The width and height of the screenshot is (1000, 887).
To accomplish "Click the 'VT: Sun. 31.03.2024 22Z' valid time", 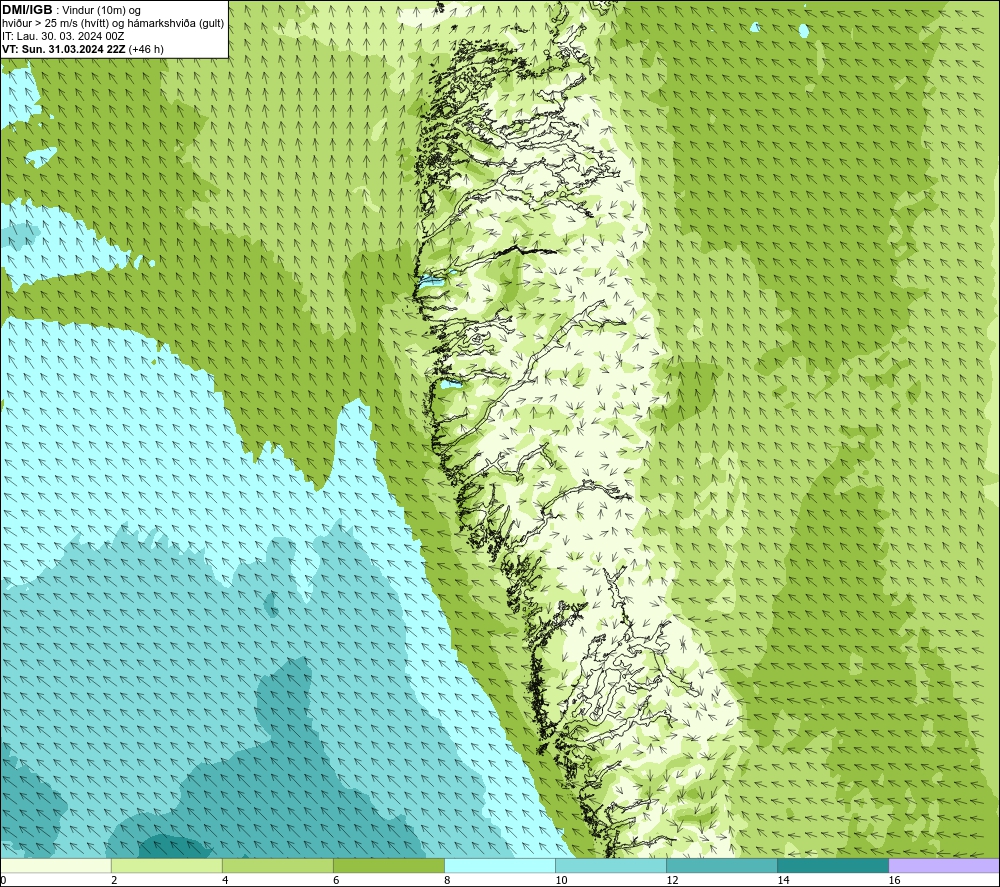I will [64, 49].
